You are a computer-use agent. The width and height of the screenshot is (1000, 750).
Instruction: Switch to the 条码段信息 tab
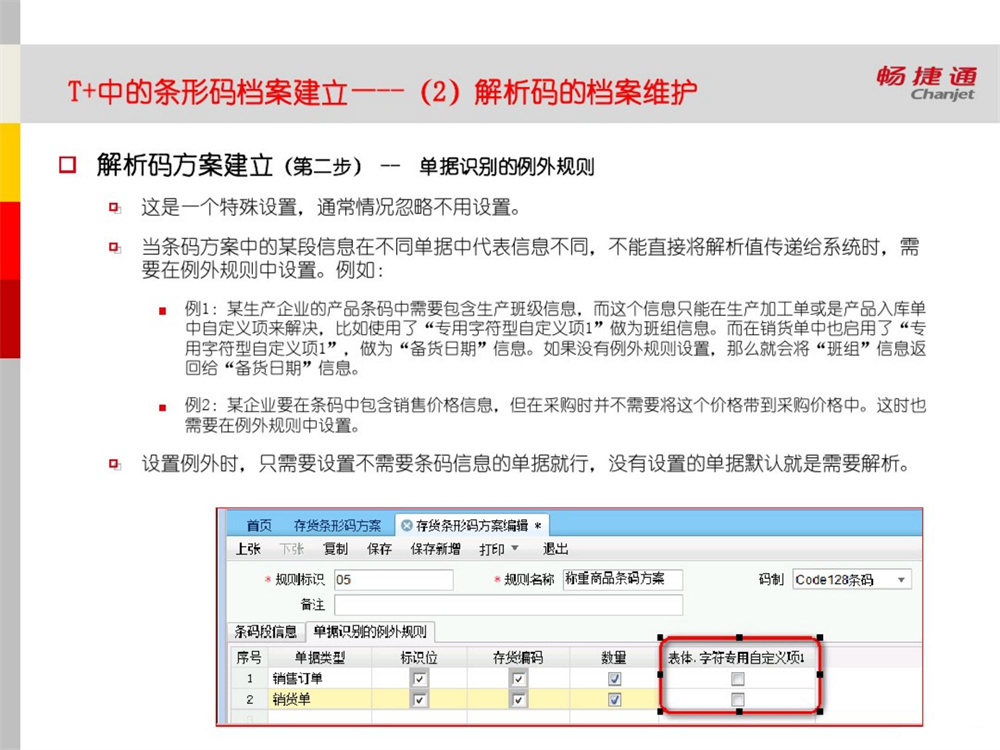pos(266,631)
